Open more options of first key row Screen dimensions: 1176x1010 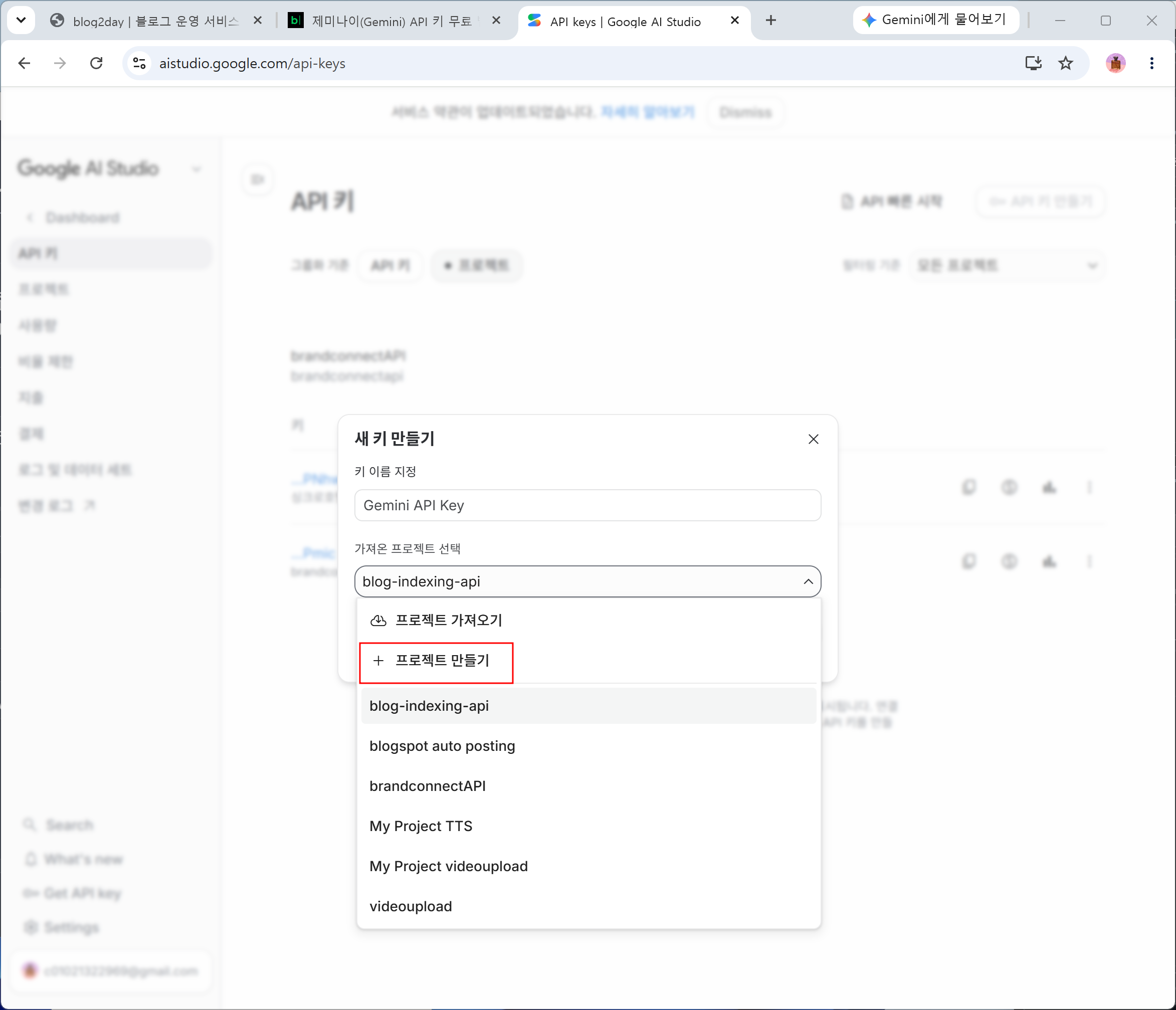(x=1089, y=487)
